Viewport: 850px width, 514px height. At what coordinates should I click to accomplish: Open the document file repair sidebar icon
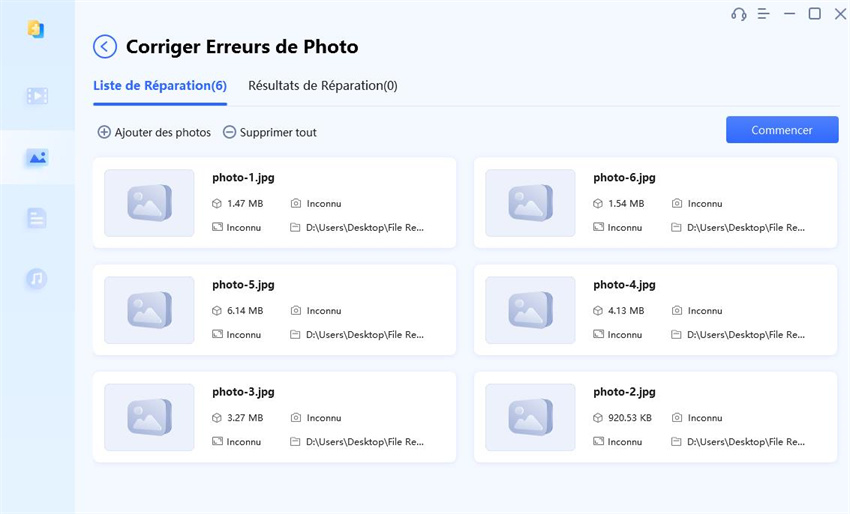[x=37, y=218]
